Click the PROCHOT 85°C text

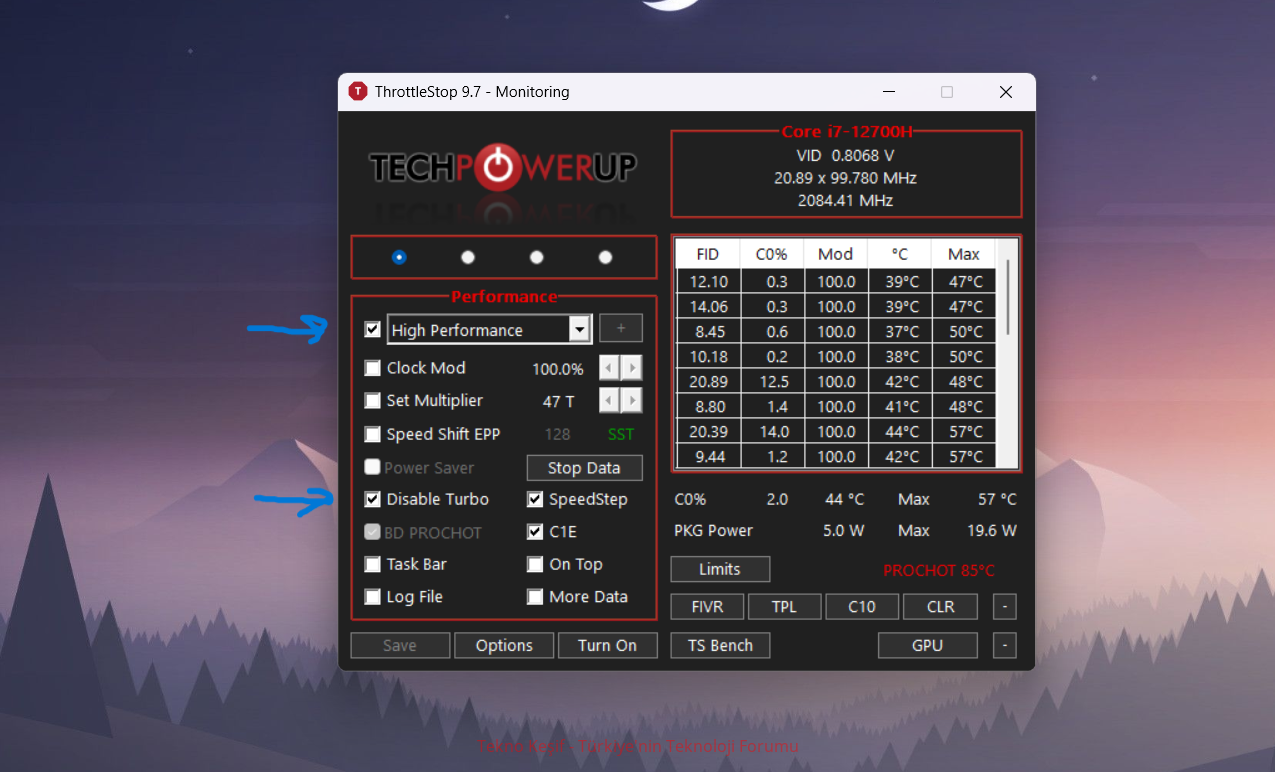[939, 570]
